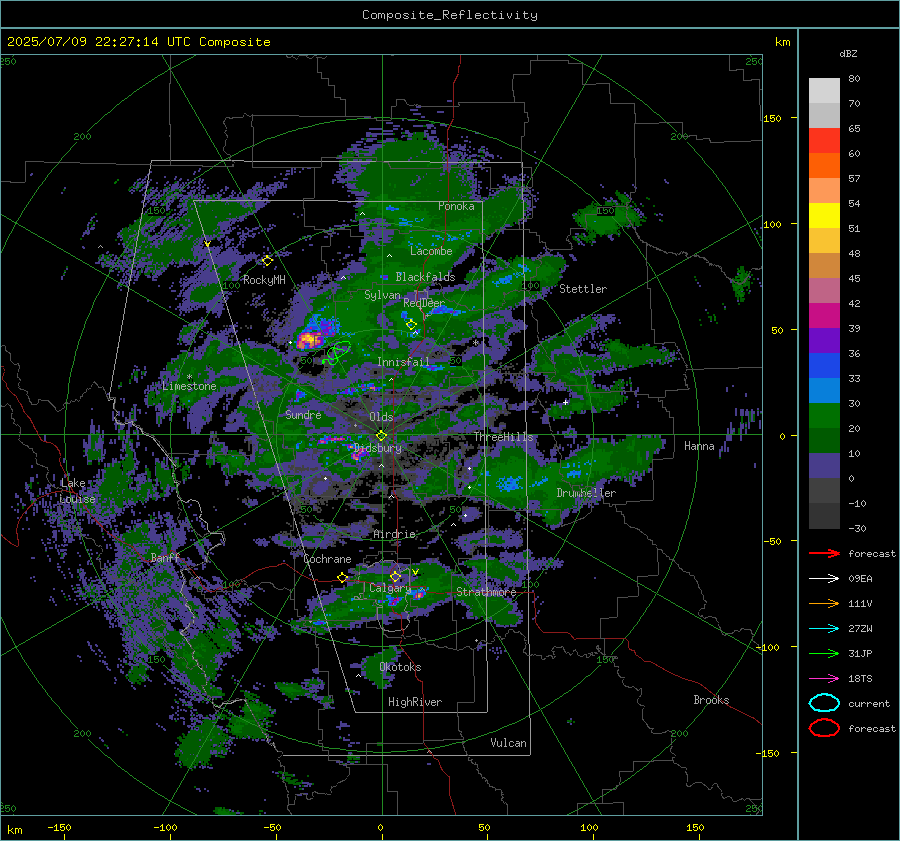Click the yellow diamond radar-center marker
Screen dimensions: 900x841
point(381,436)
